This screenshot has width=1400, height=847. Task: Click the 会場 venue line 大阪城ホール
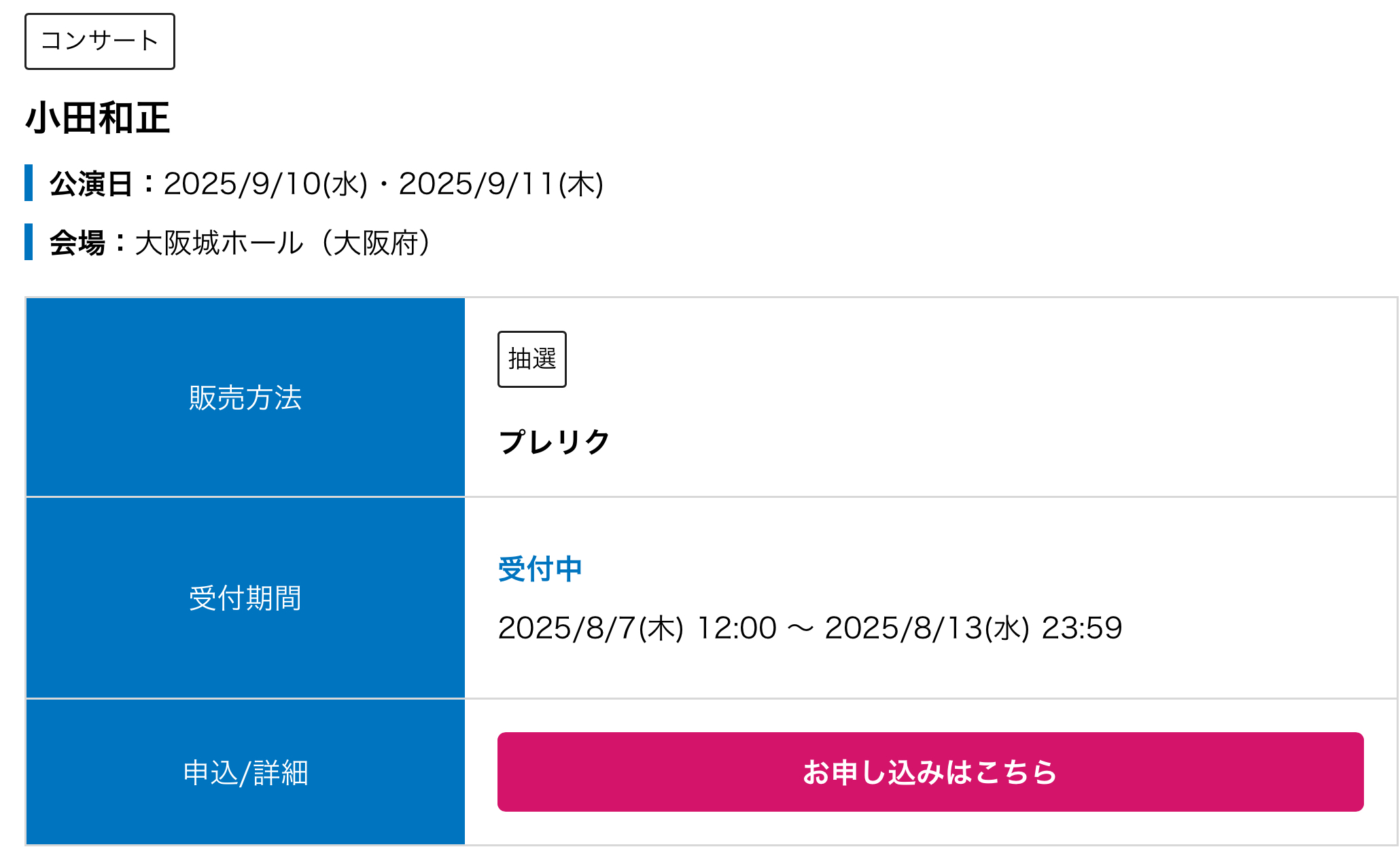point(239,243)
